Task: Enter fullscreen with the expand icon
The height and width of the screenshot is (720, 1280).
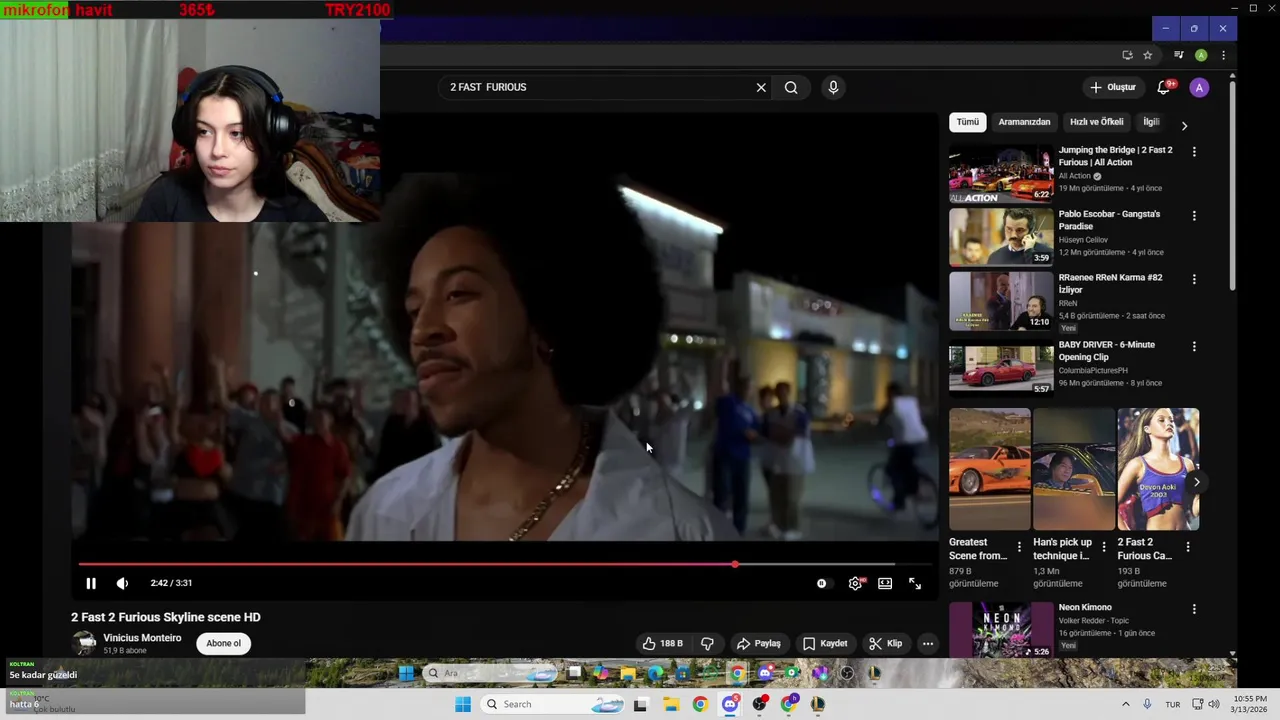Action: pos(915,583)
